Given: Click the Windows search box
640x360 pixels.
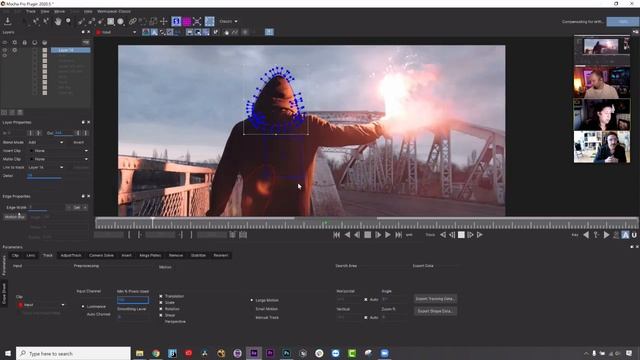Looking at the screenshot, I should (x=73, y=353).
